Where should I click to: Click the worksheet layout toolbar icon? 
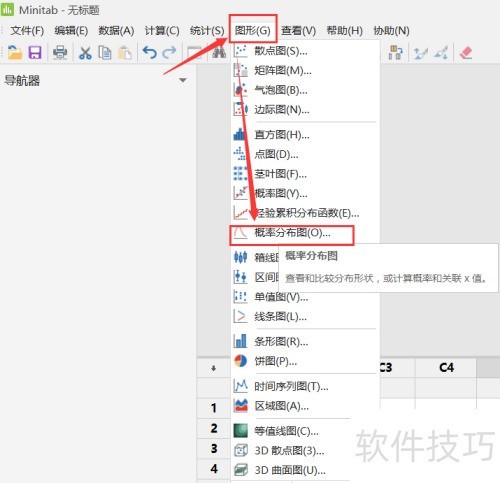(x=395, y=53)
